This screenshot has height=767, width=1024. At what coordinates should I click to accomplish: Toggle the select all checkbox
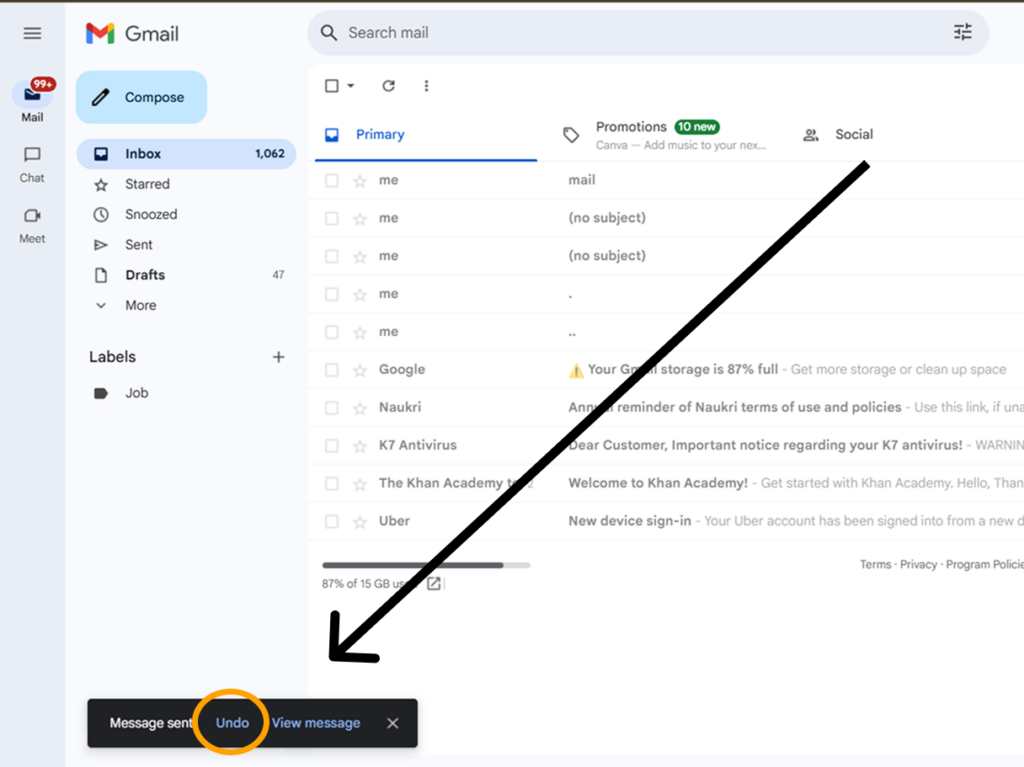332,86
